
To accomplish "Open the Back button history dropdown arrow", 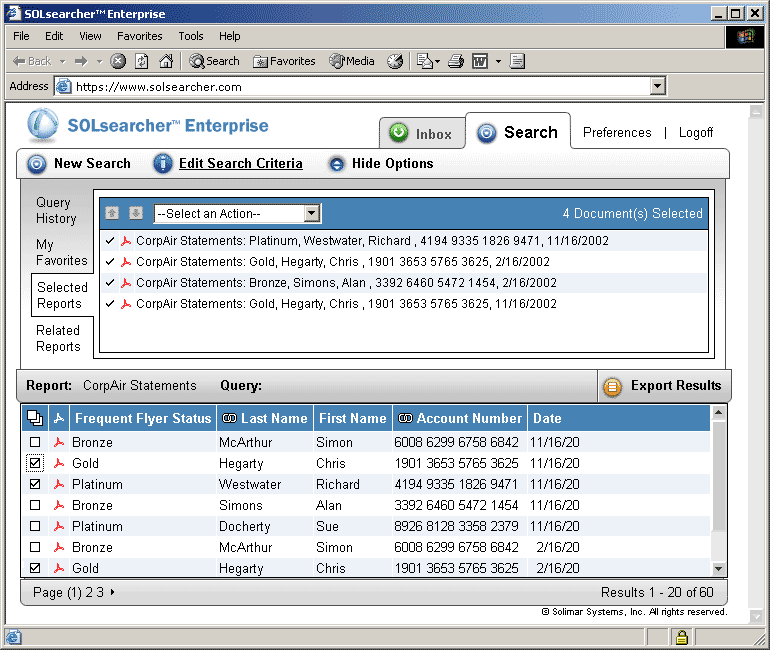I will (x=62, y=62).
